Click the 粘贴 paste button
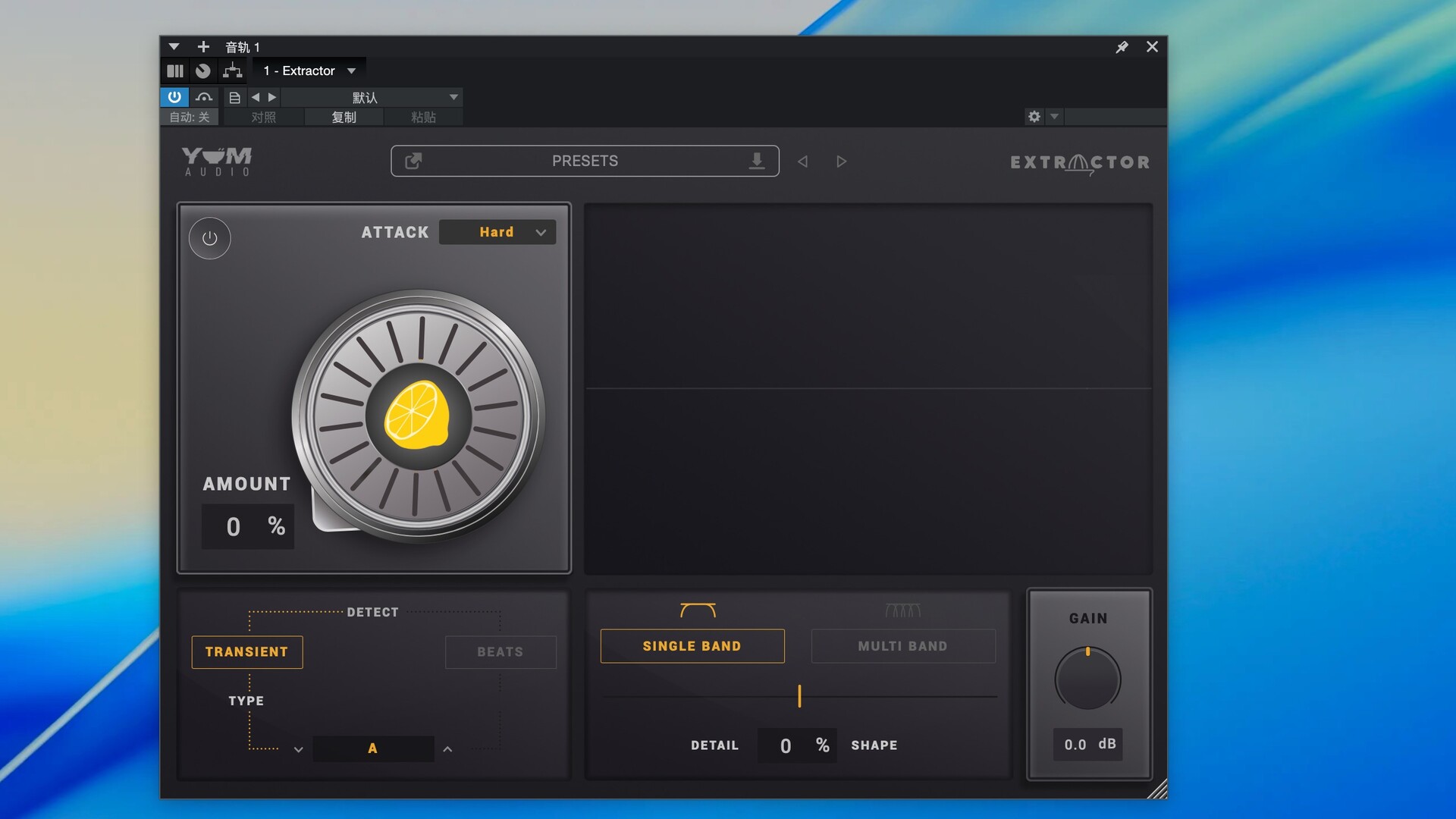 click(x=423, y=117)
